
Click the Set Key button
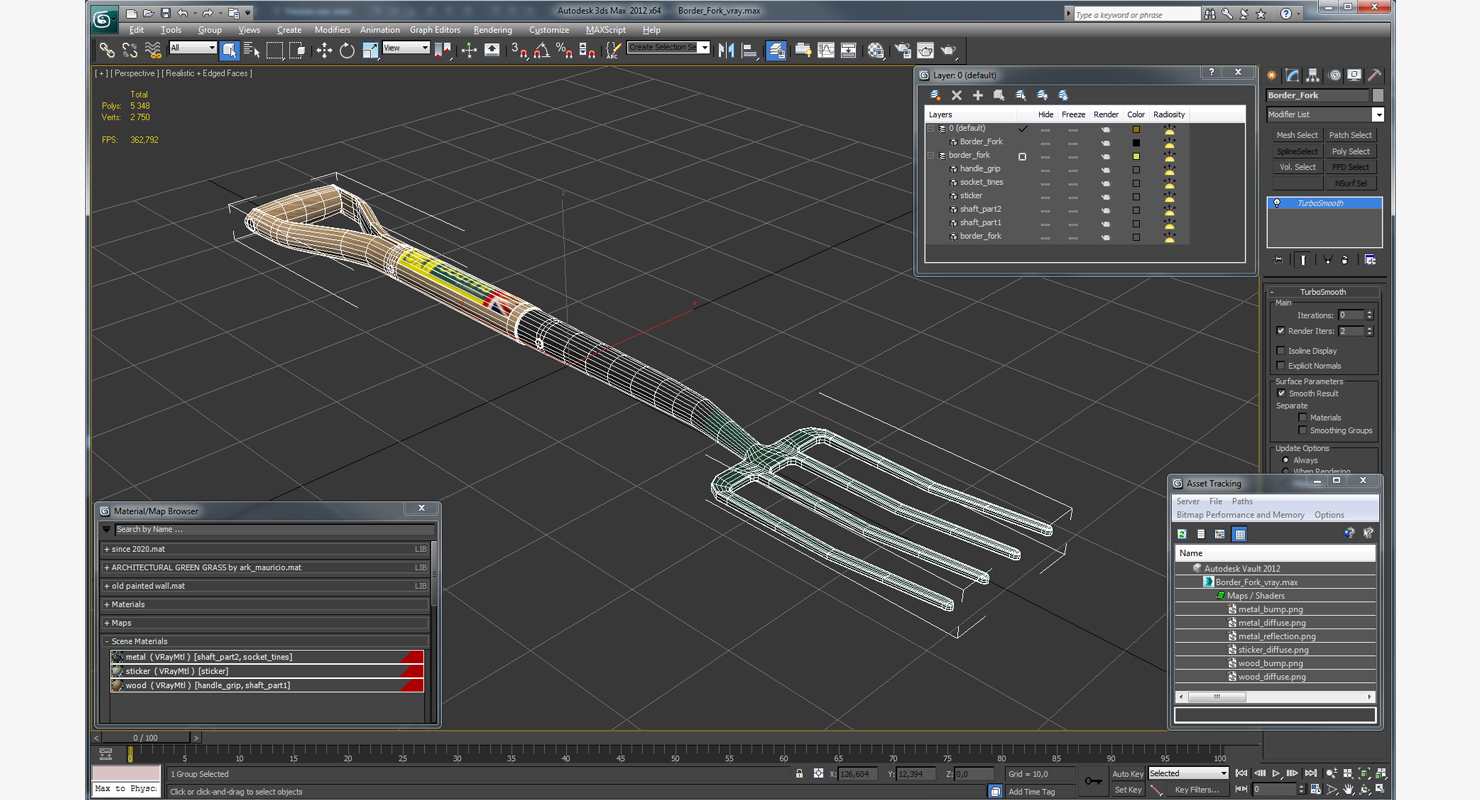pos(1127,790)
